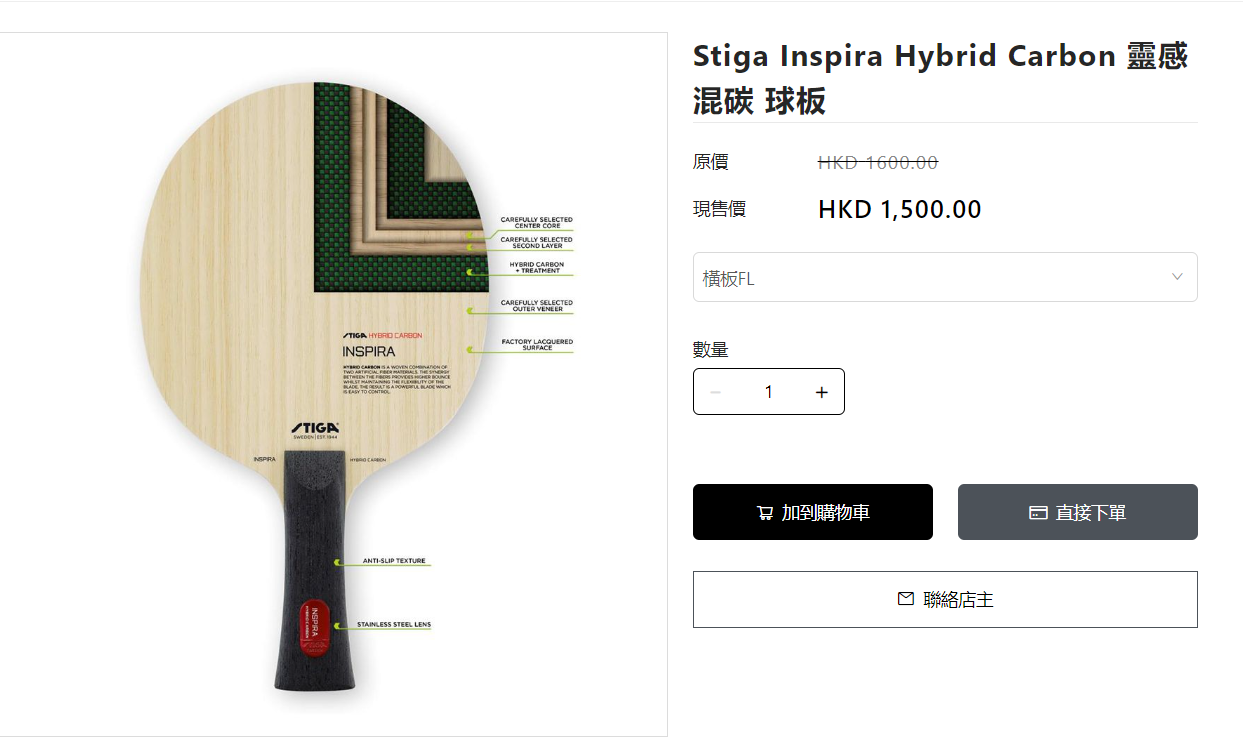The image size is (1243, 745).
Task: Click the green hybrid carbon layer graphic
Action: 392,188
